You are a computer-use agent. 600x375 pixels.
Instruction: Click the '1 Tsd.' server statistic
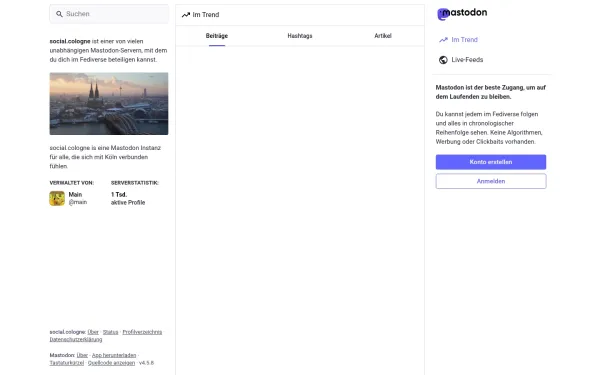click(x=119, y=195)
